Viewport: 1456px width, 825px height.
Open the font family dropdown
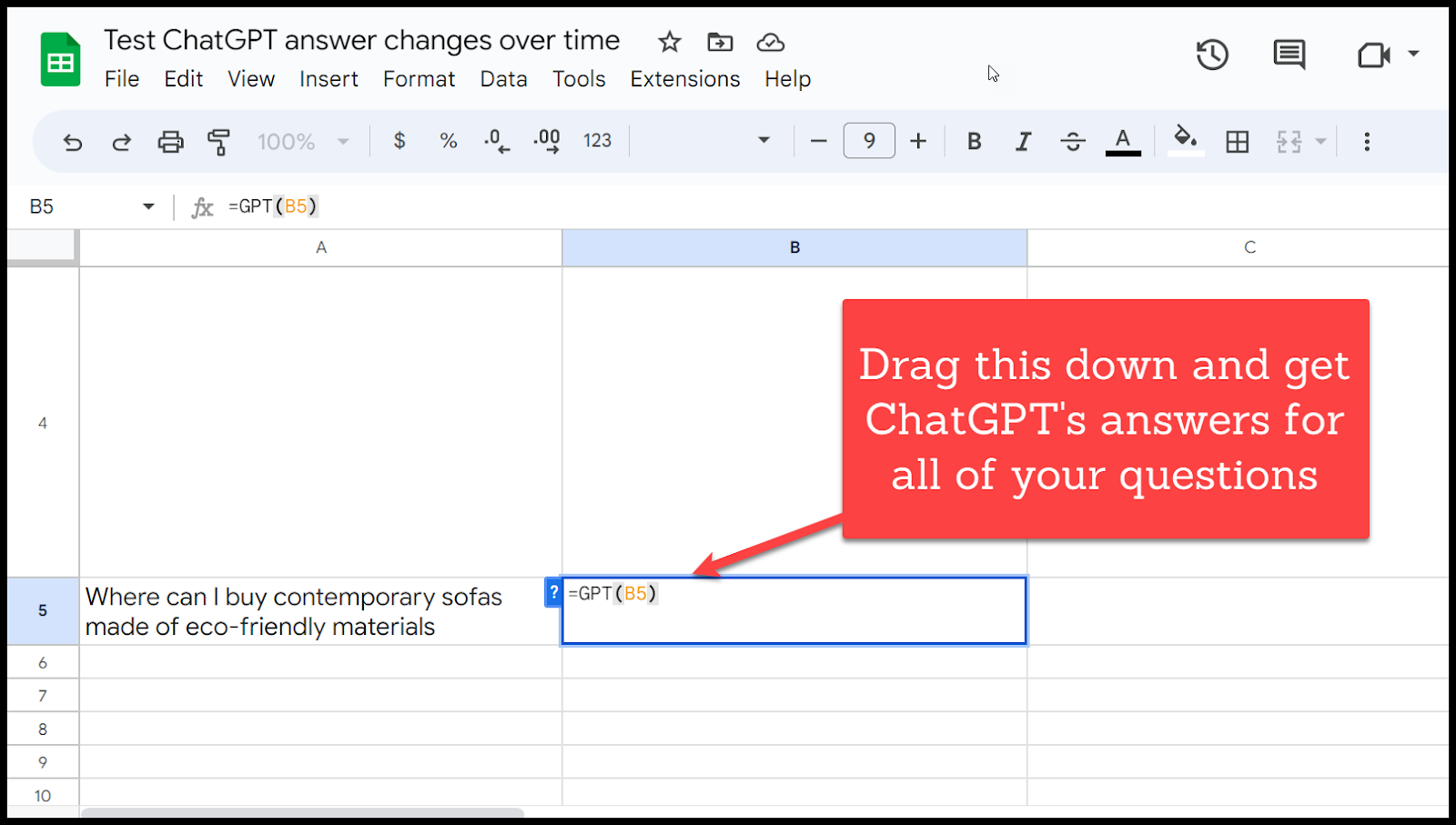coord(703,141)
